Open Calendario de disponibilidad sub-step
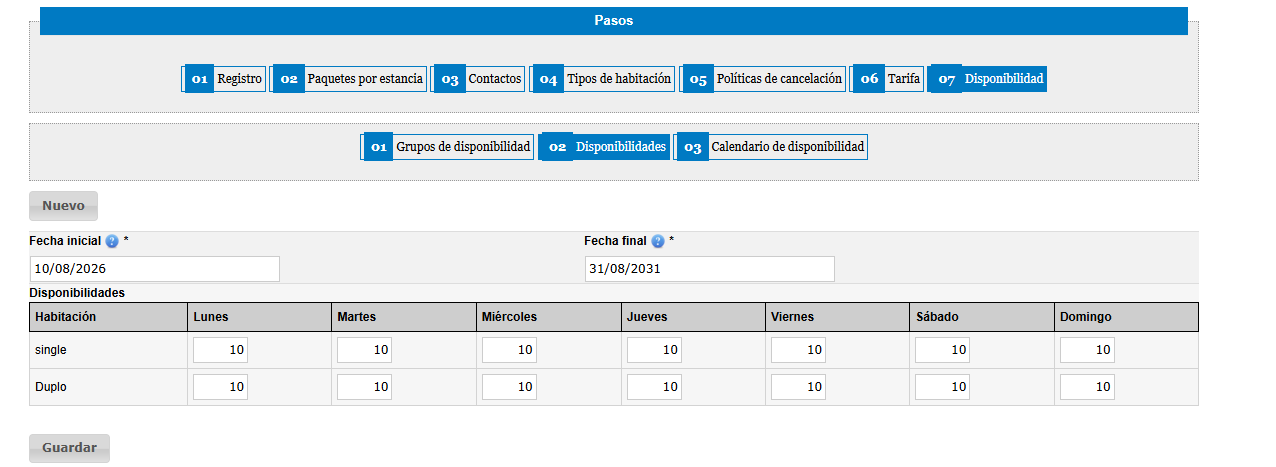The image size is (1276, 467). [771, 147]
